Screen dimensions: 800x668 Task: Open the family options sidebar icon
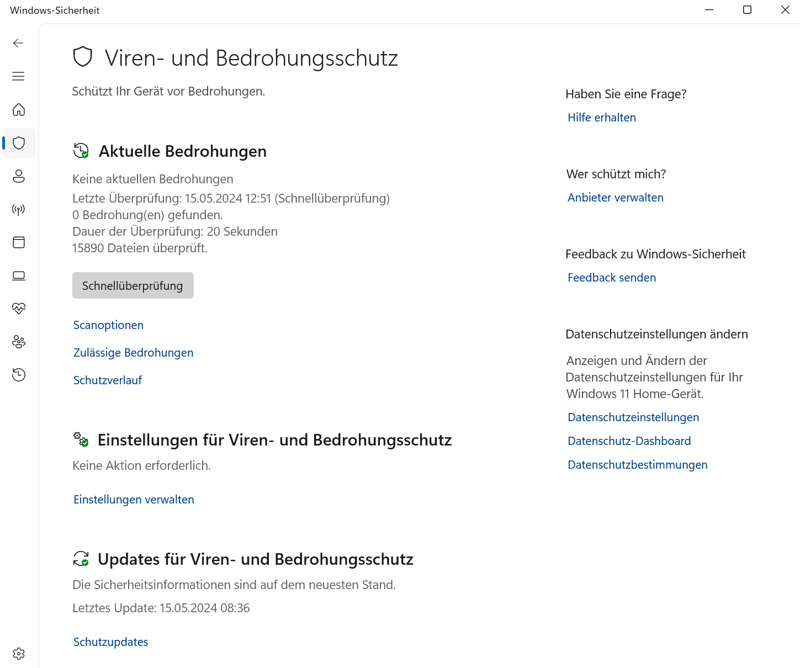coord(18,342)
